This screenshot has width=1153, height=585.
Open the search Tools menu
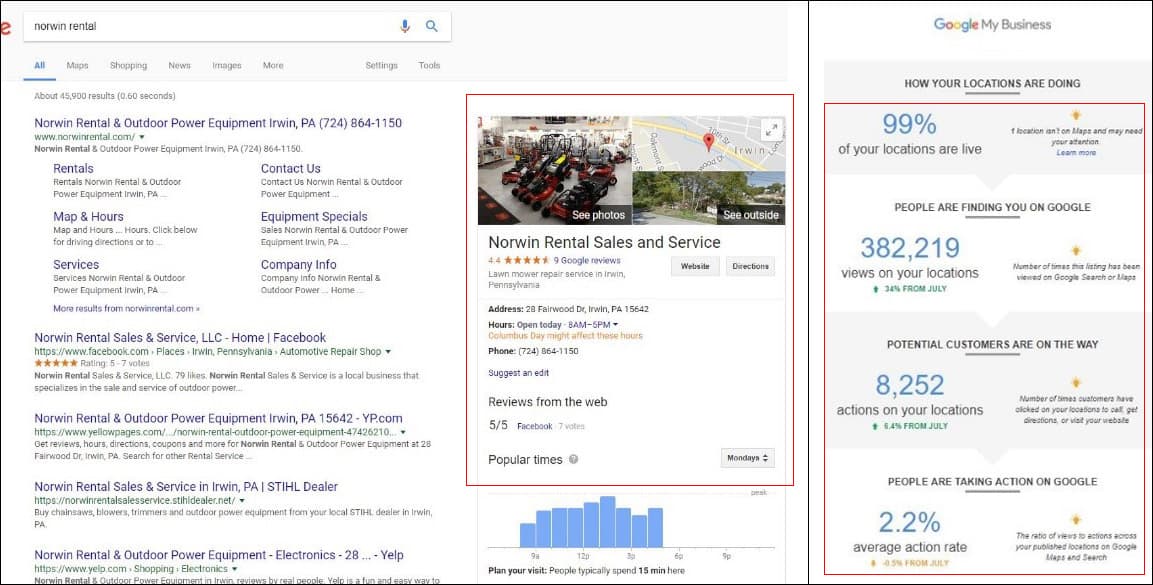click(x=429, y=65)
